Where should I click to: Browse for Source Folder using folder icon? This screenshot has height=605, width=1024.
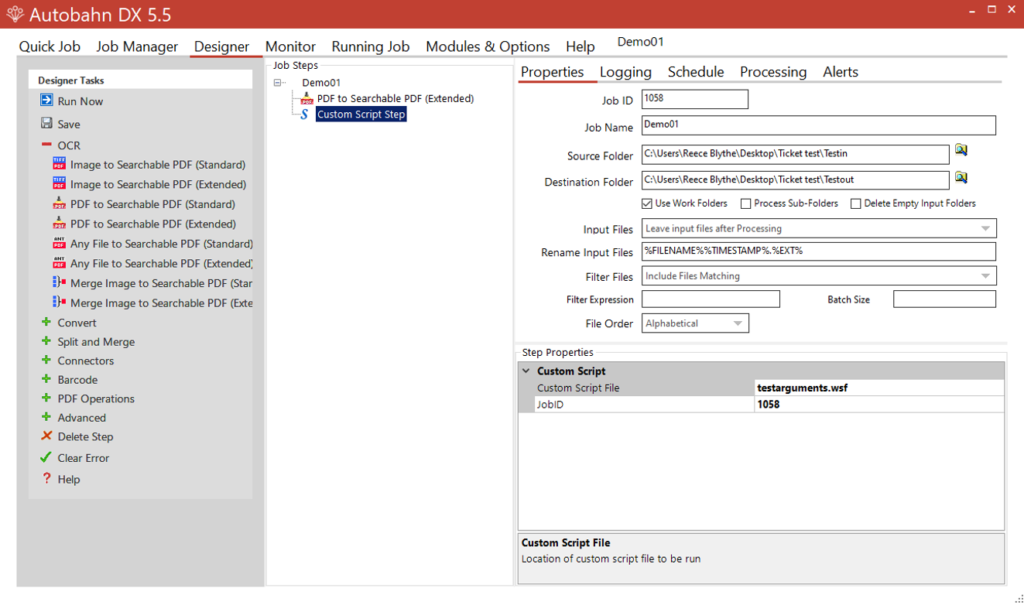pos(961,150)
